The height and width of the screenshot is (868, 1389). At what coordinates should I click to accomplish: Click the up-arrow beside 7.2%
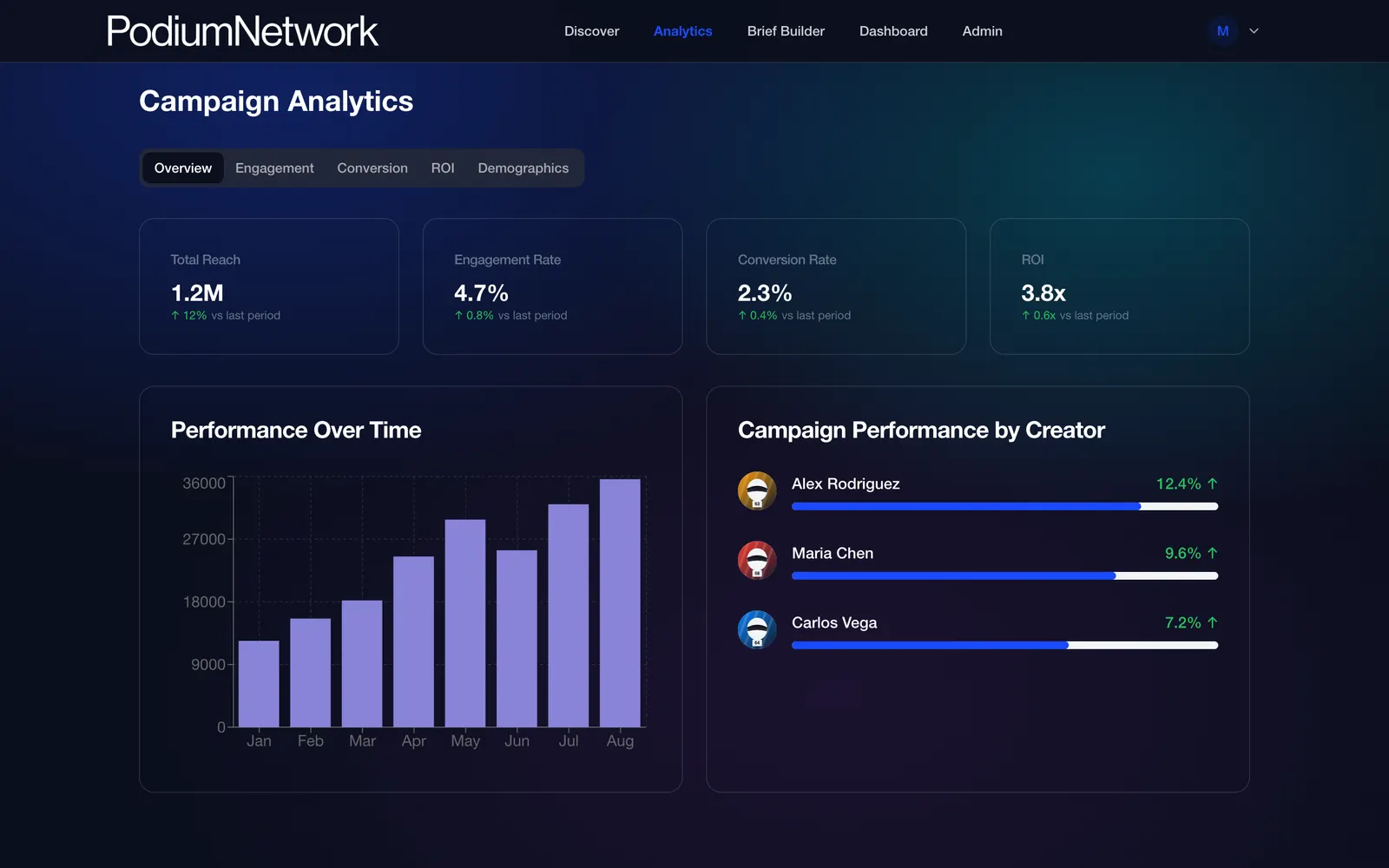(1212, 622)
